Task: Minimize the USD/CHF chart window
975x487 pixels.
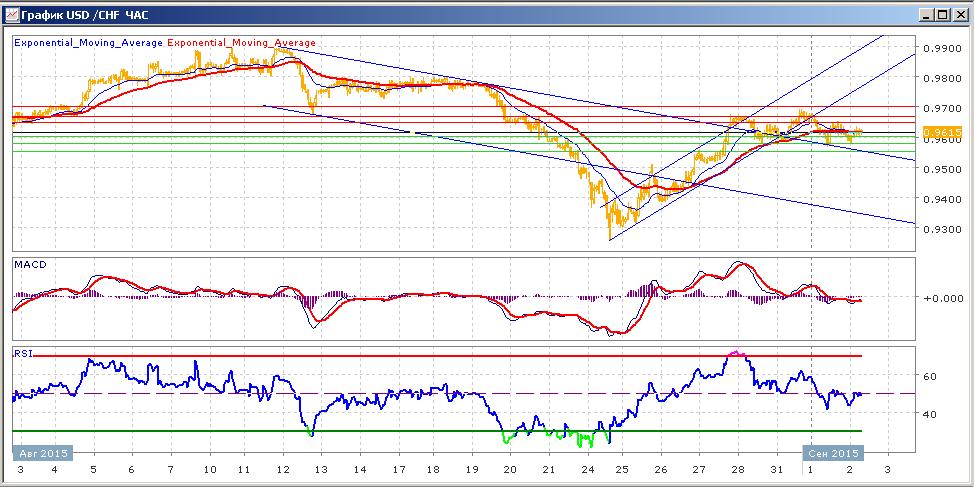Action: pos(927,15)
